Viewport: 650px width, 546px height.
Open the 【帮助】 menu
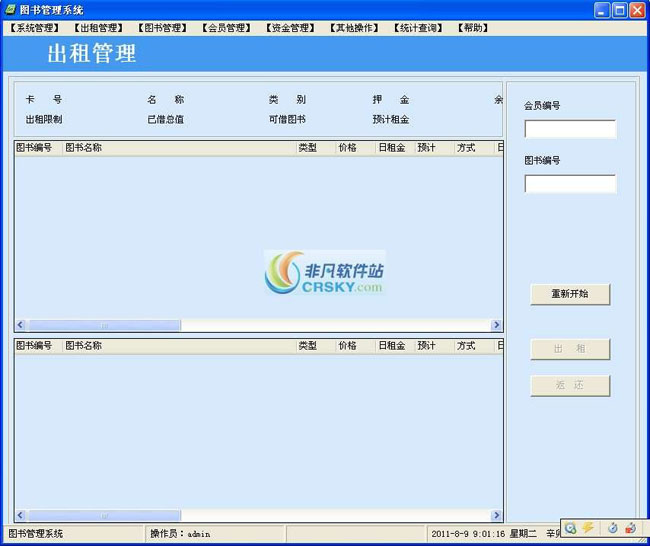[x=473, y=28]
